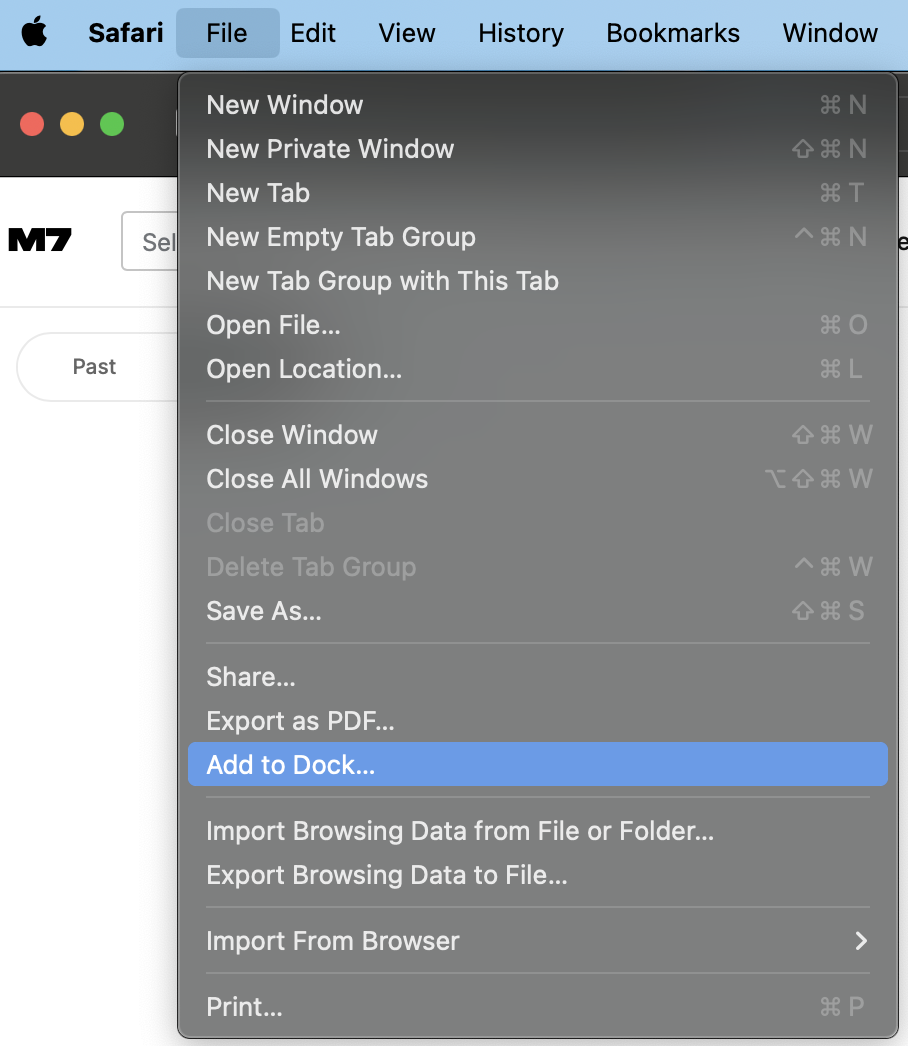This screenshot has width=908, height=1046.
Task: Open the Bookmarks menu in the menu bar
Action: pyautogui.click(x=673, y=33)
